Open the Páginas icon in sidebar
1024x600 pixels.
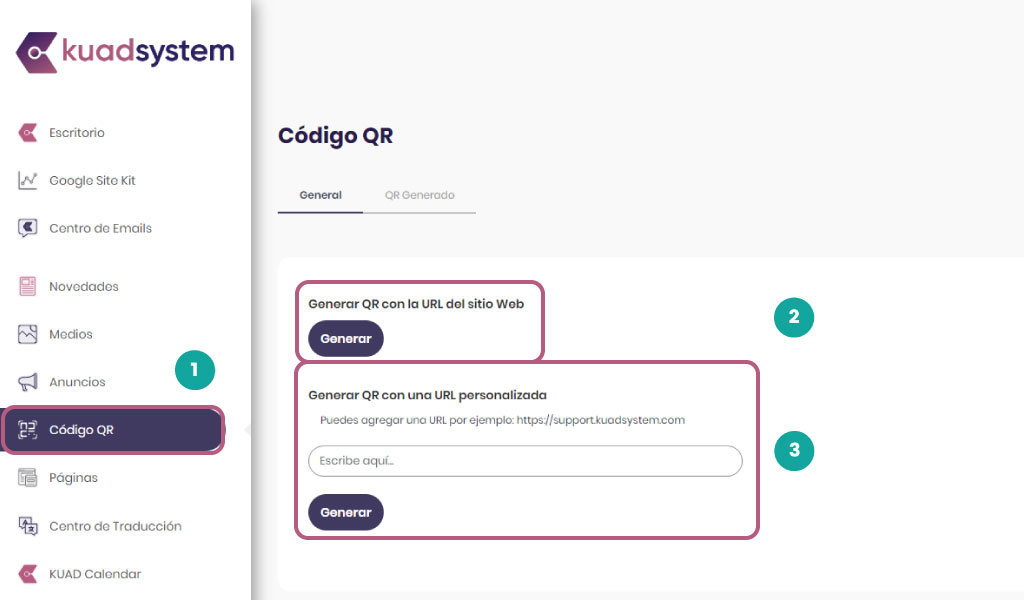pyautogui.click(x=27, y=478)
